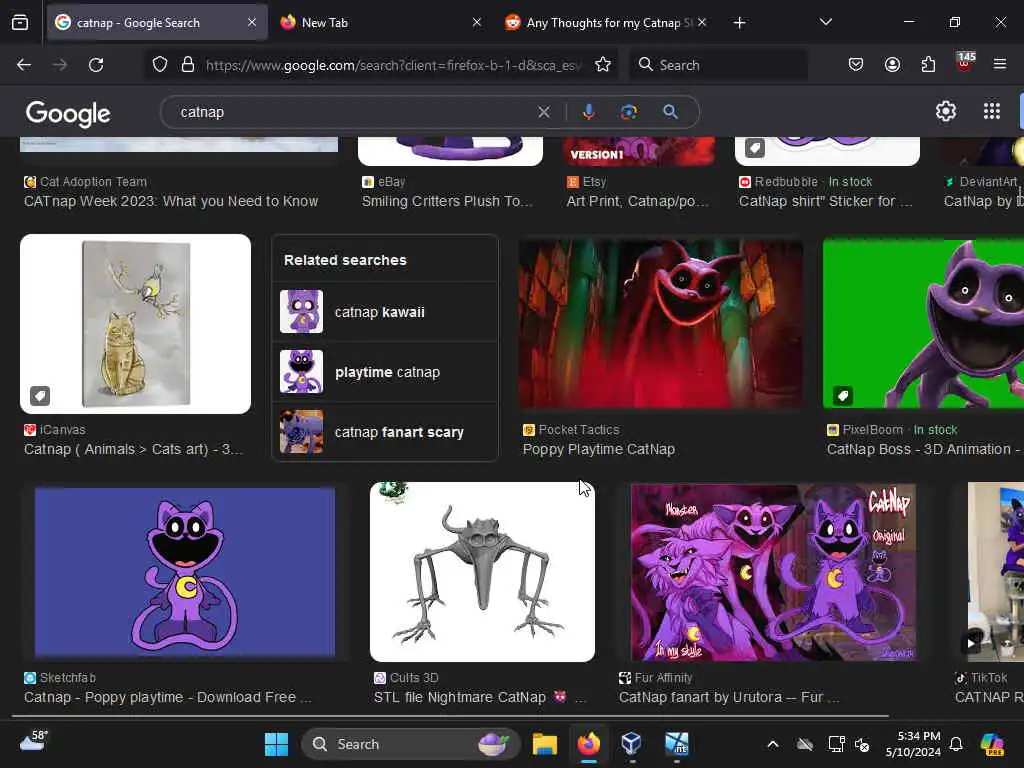Go to Google homepage logo
The height and width of the screenshot is (768, 1024).
[68, 114]
